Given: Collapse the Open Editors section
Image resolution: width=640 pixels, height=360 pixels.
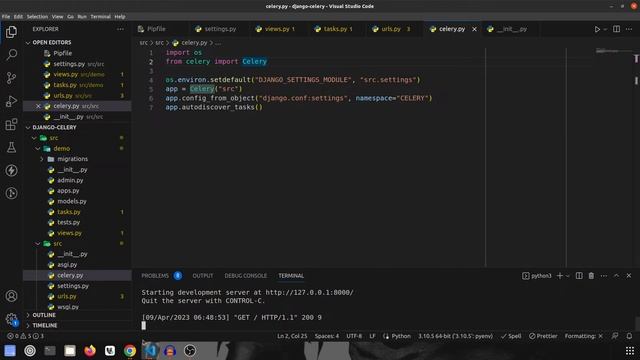Looking at the screenshot, I should (x=28, y=42).
